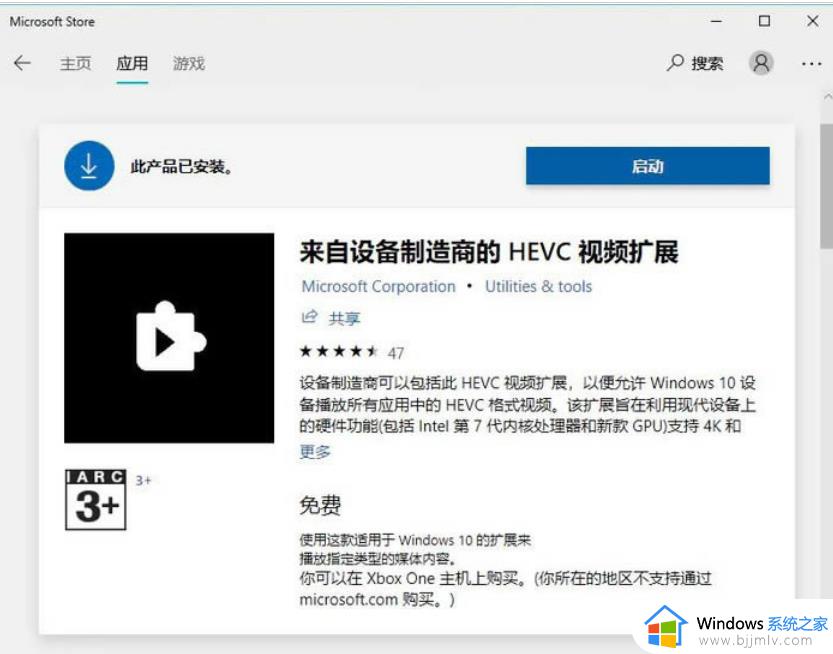Click the HEVC extension puzzle-piece thumbnail
Image resolution: width=833 pixels, height=654 pixels.
pyautogui.click(x=169, y=338)
